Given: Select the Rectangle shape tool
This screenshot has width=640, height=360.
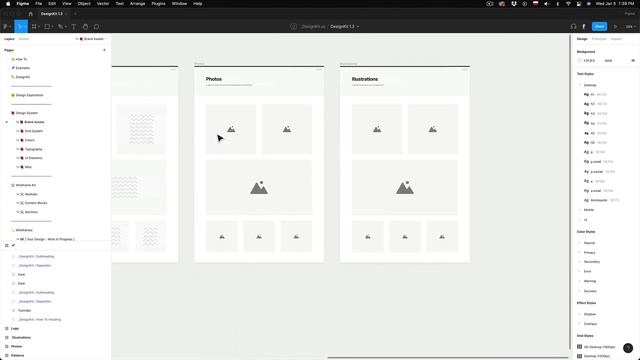Looking at the screenshot, I should (47, 27).
